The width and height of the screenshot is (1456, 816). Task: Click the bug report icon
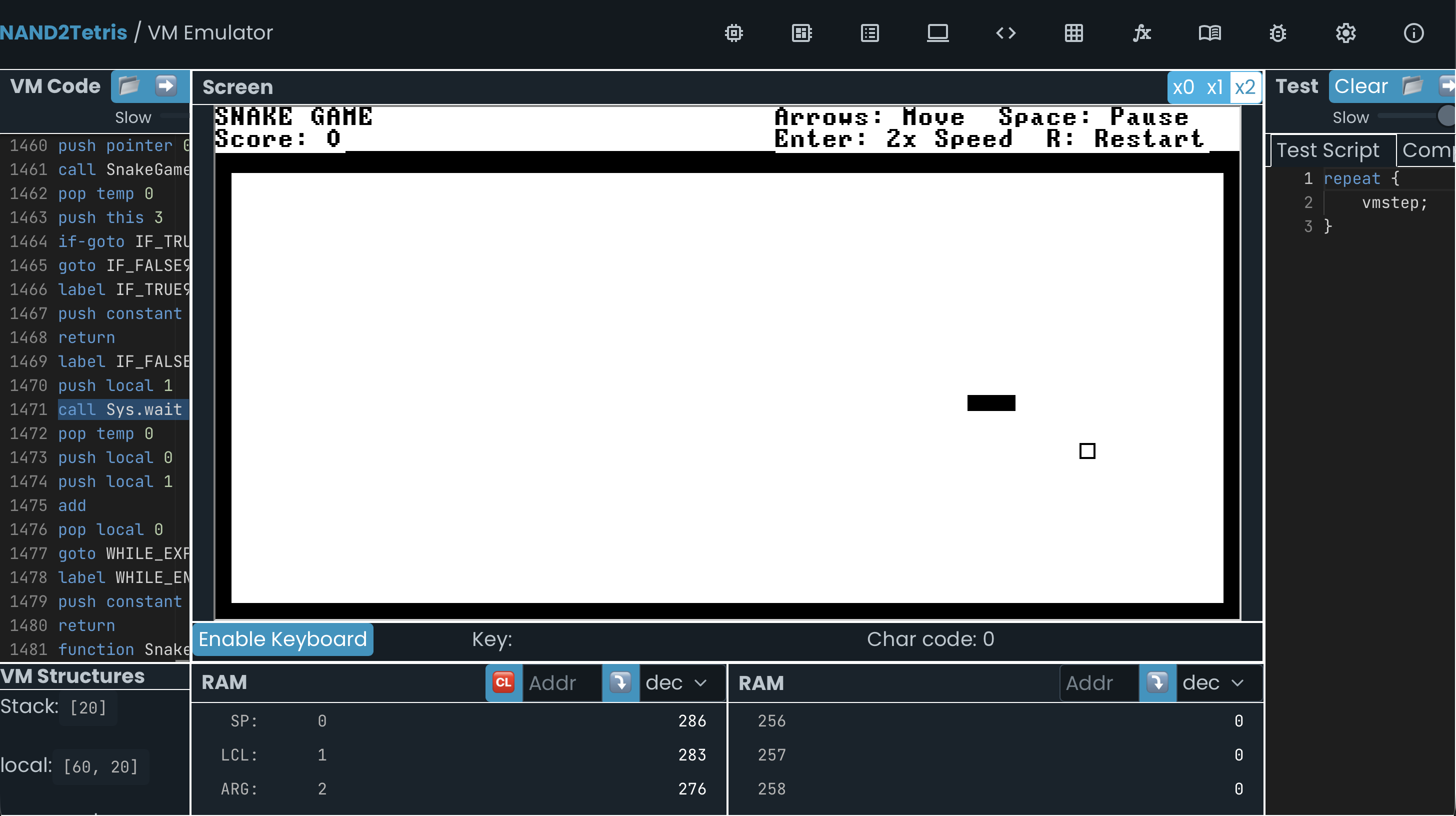point(1277,33)
